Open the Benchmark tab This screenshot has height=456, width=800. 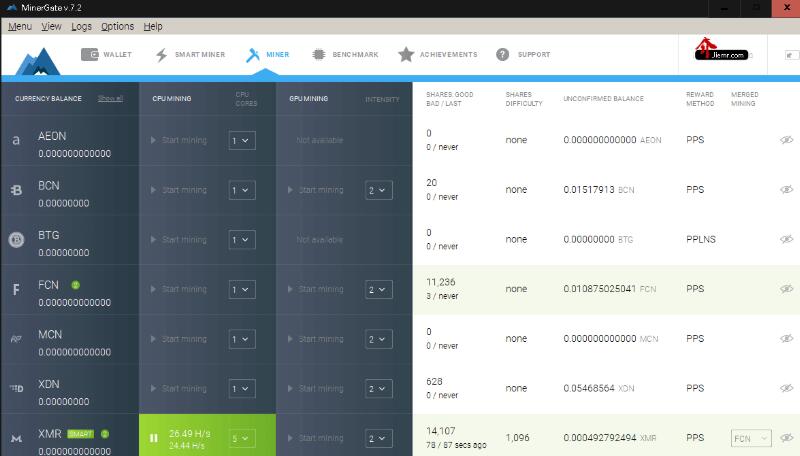345,55
